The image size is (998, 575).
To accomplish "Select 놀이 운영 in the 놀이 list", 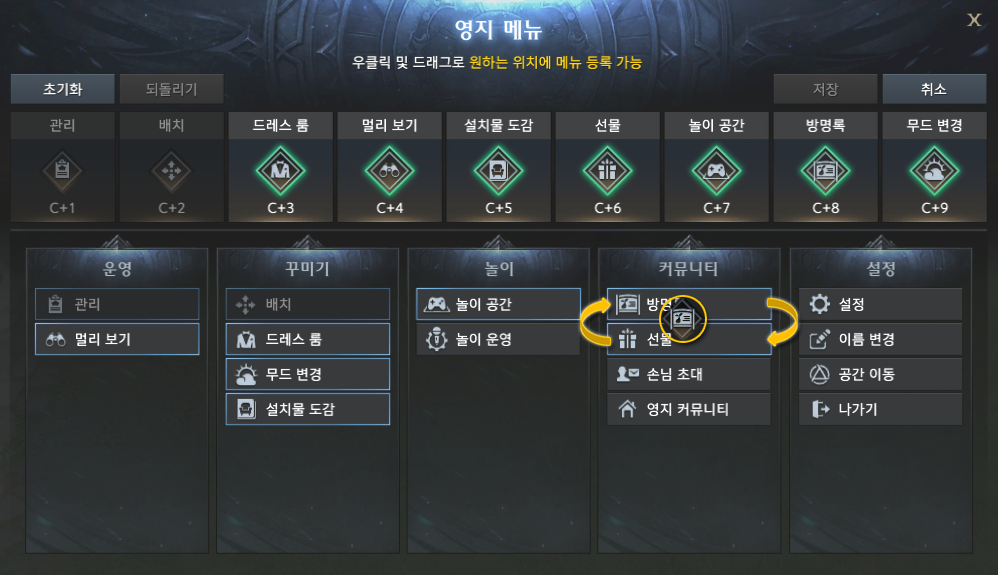I will (x=498, y=339).
